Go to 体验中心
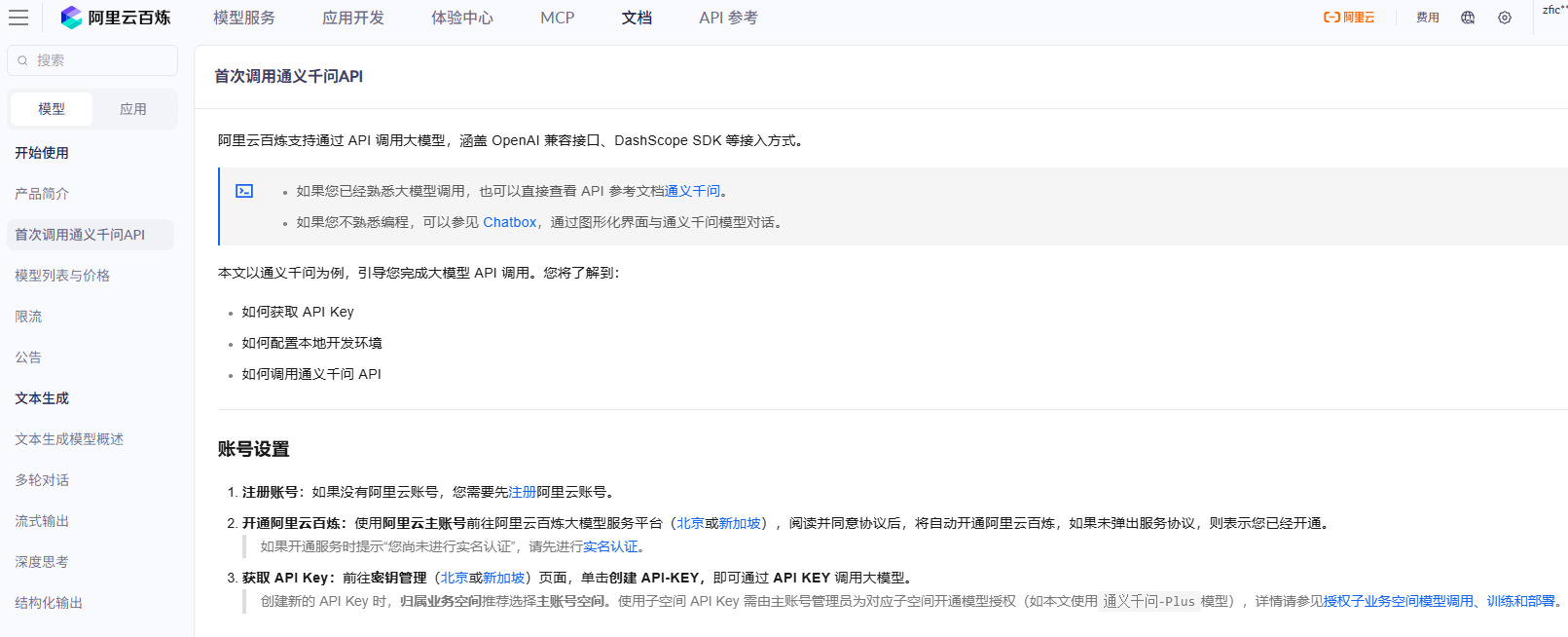 point(462,18)
